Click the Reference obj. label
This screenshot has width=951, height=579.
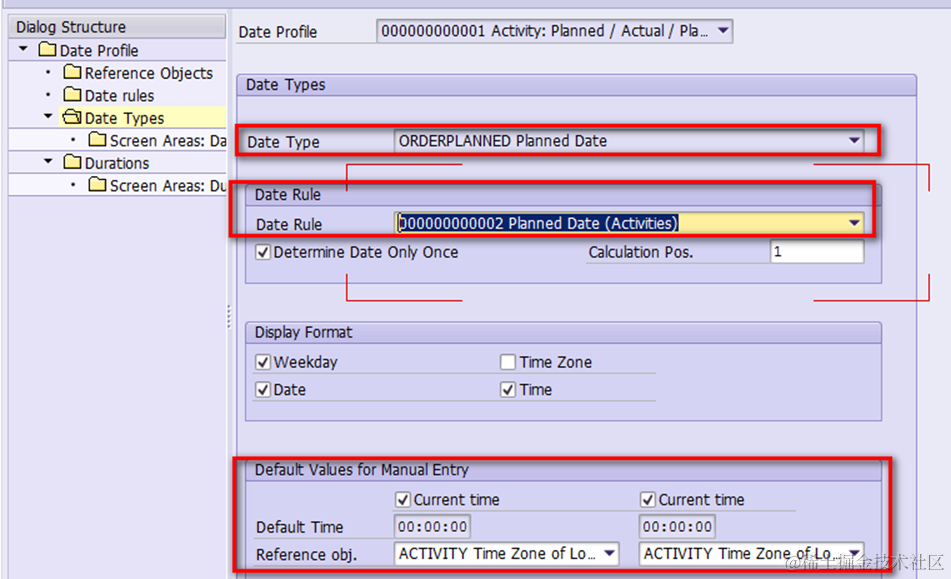click(x=306, y=555)
